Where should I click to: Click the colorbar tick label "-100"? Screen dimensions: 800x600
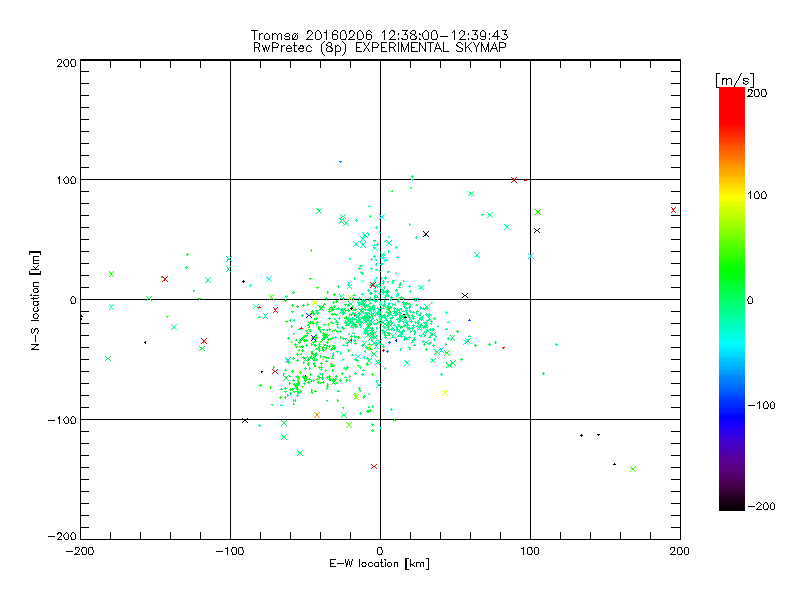tap(764, 404)
